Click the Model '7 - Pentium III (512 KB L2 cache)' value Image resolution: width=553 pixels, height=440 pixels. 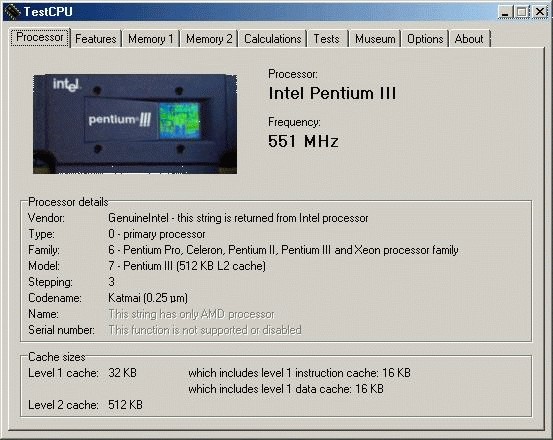tap(187, 266)
